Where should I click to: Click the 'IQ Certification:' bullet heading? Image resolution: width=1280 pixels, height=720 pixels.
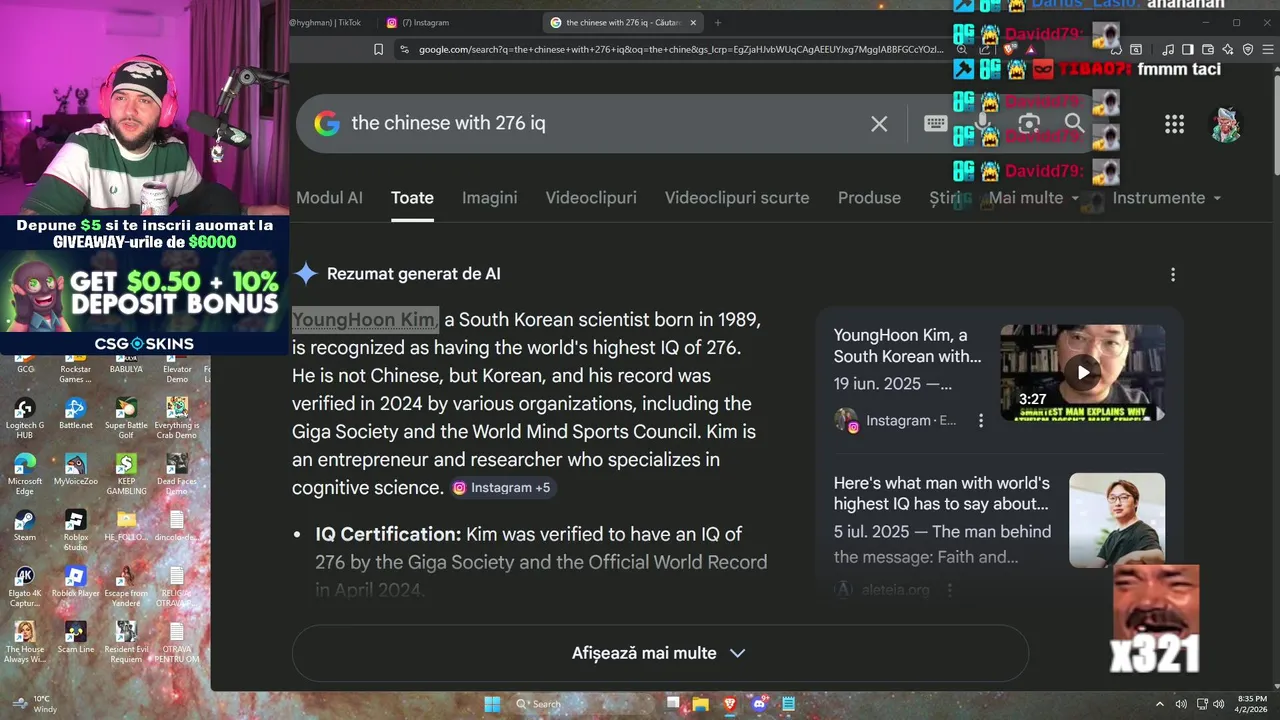click(388, 534)
